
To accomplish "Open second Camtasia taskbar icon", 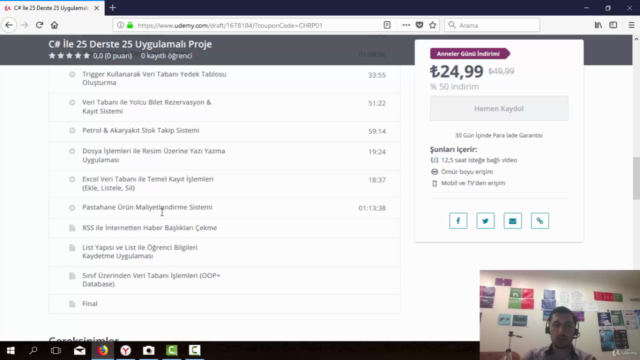I will (195, 350).
